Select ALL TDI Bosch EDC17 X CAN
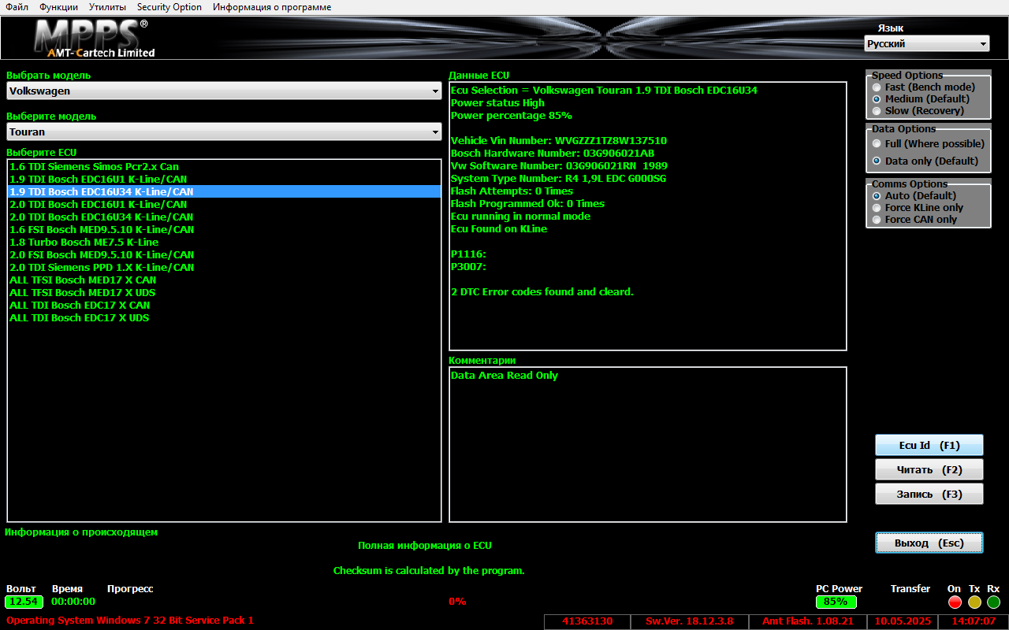 (x=224, y=306)
